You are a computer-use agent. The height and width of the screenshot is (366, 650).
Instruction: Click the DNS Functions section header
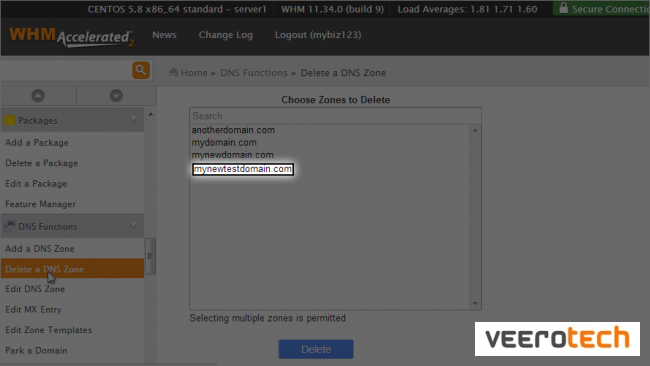[x=73, y=226]
